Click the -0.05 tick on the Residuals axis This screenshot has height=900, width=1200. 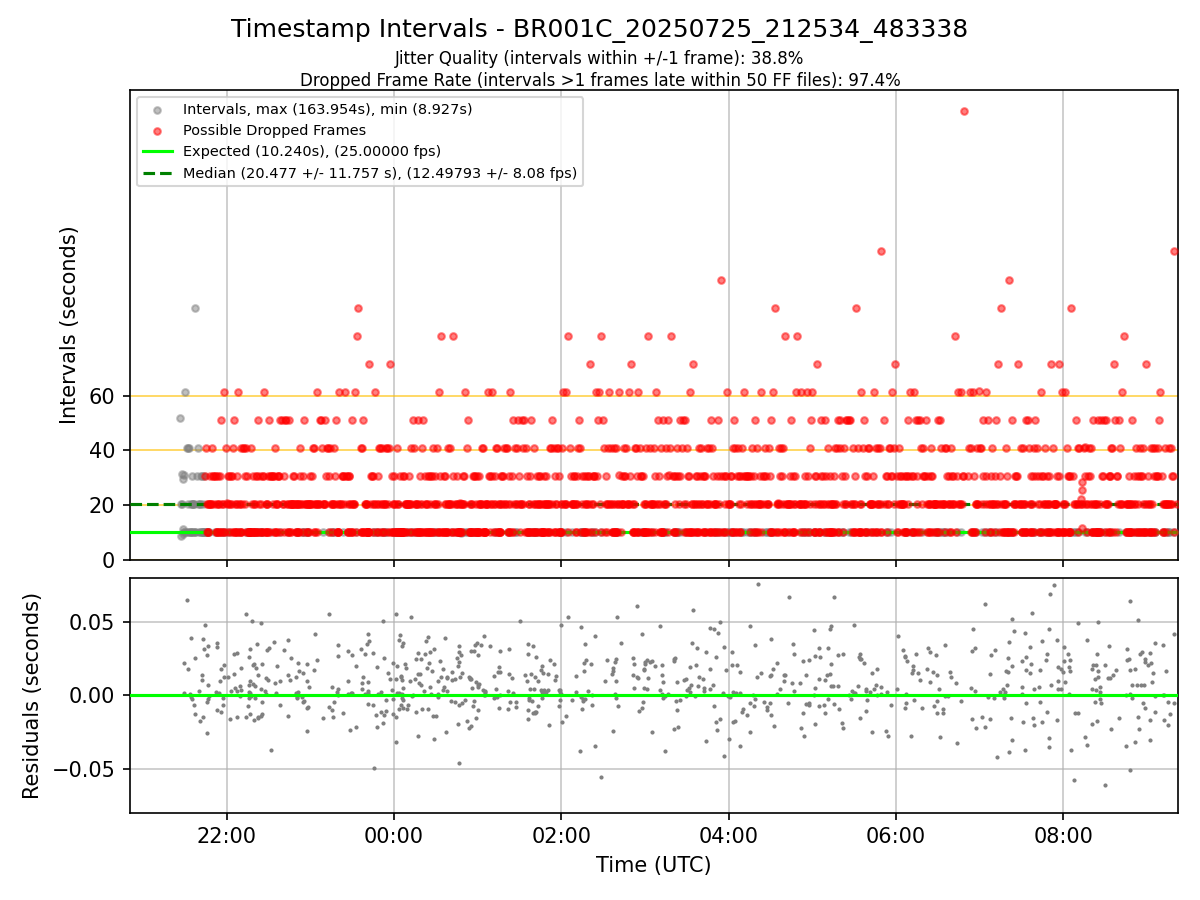(88, 770)
